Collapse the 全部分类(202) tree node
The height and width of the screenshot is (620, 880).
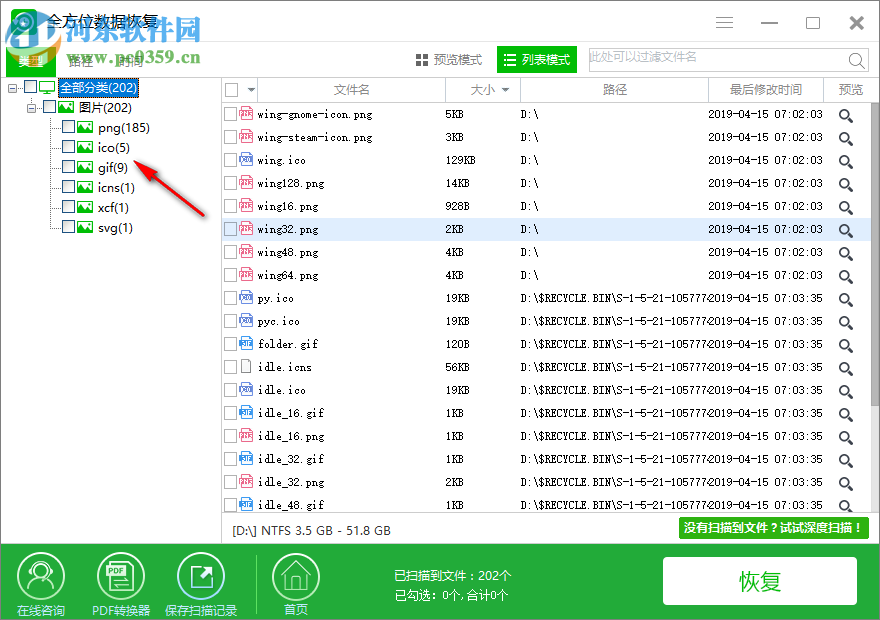(13, 87)
